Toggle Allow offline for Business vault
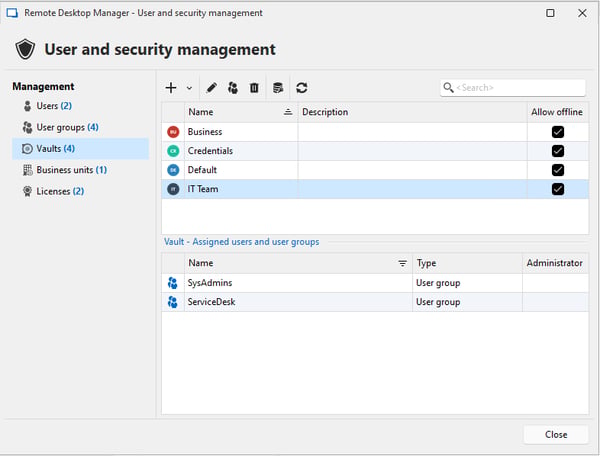The width and height of the screenshot is (600, 456). [558, 132]
